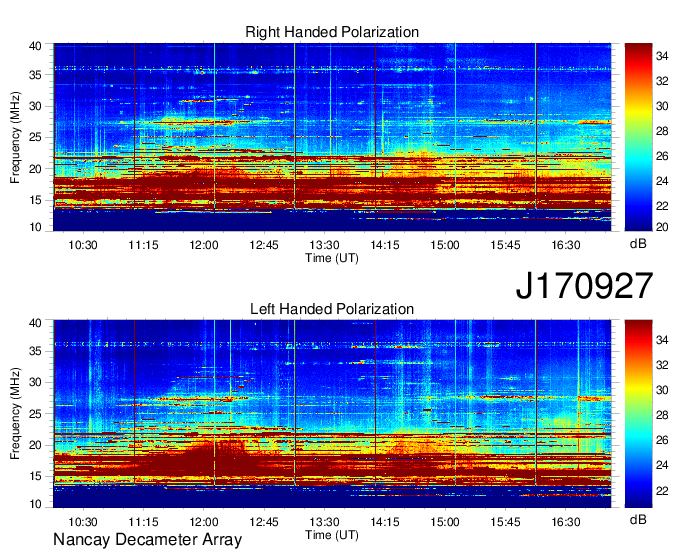Click the 12:45 time tick of Right Handed plot
Screen dimensions: 680x552
264,245
